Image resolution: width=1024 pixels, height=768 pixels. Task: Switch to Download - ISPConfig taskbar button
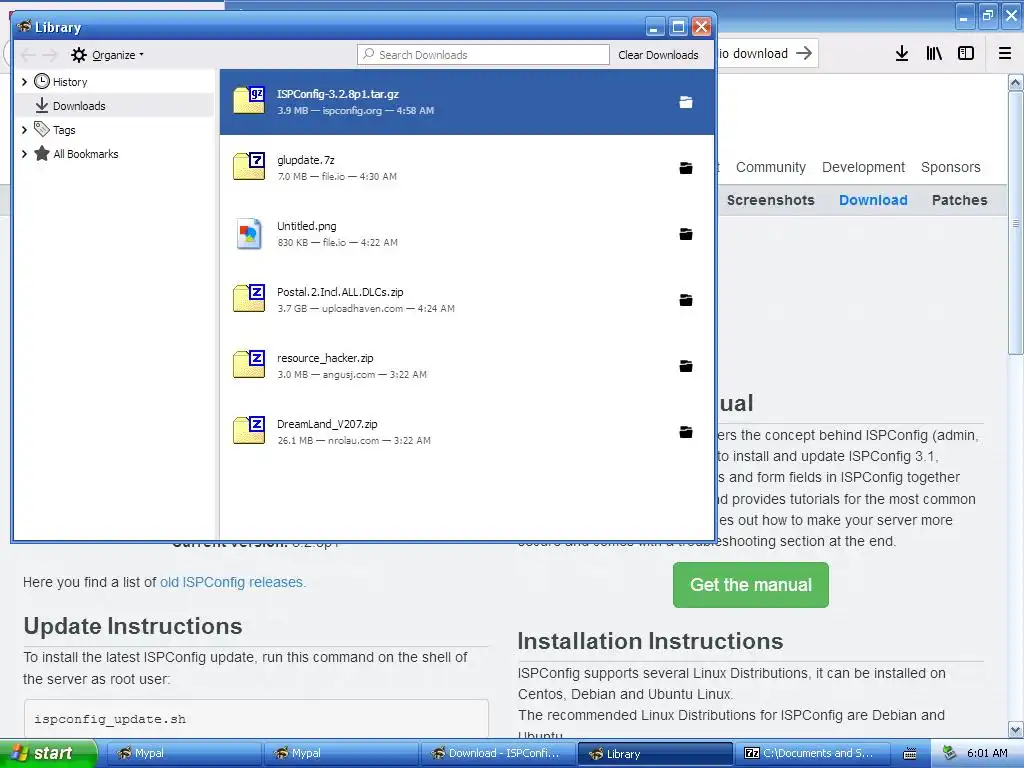(x=497, y=753)
